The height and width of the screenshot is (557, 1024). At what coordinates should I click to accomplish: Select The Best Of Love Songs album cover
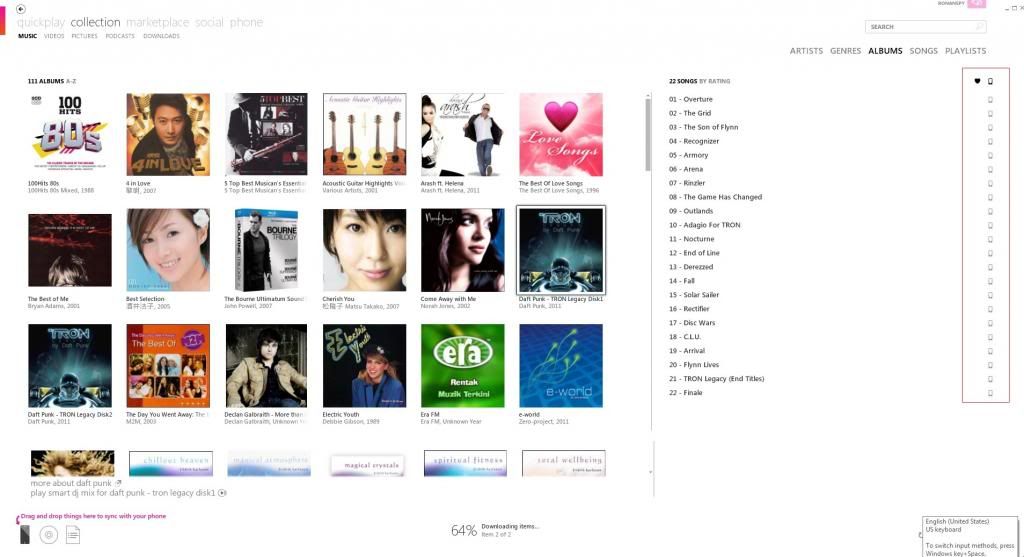(x=561, y=135)
